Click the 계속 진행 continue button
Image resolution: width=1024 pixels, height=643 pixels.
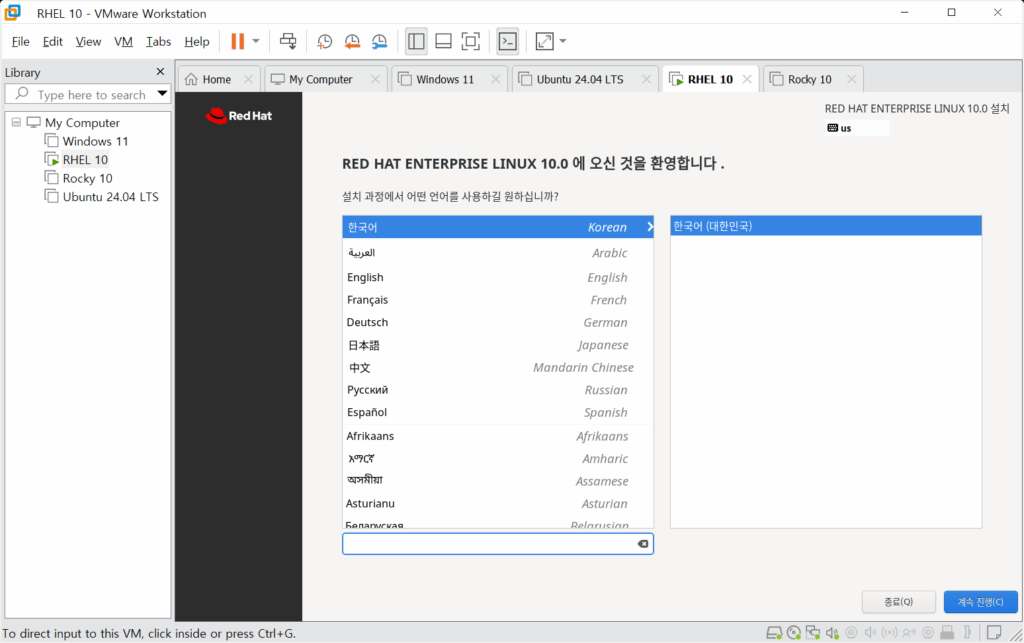click(980, 602)
